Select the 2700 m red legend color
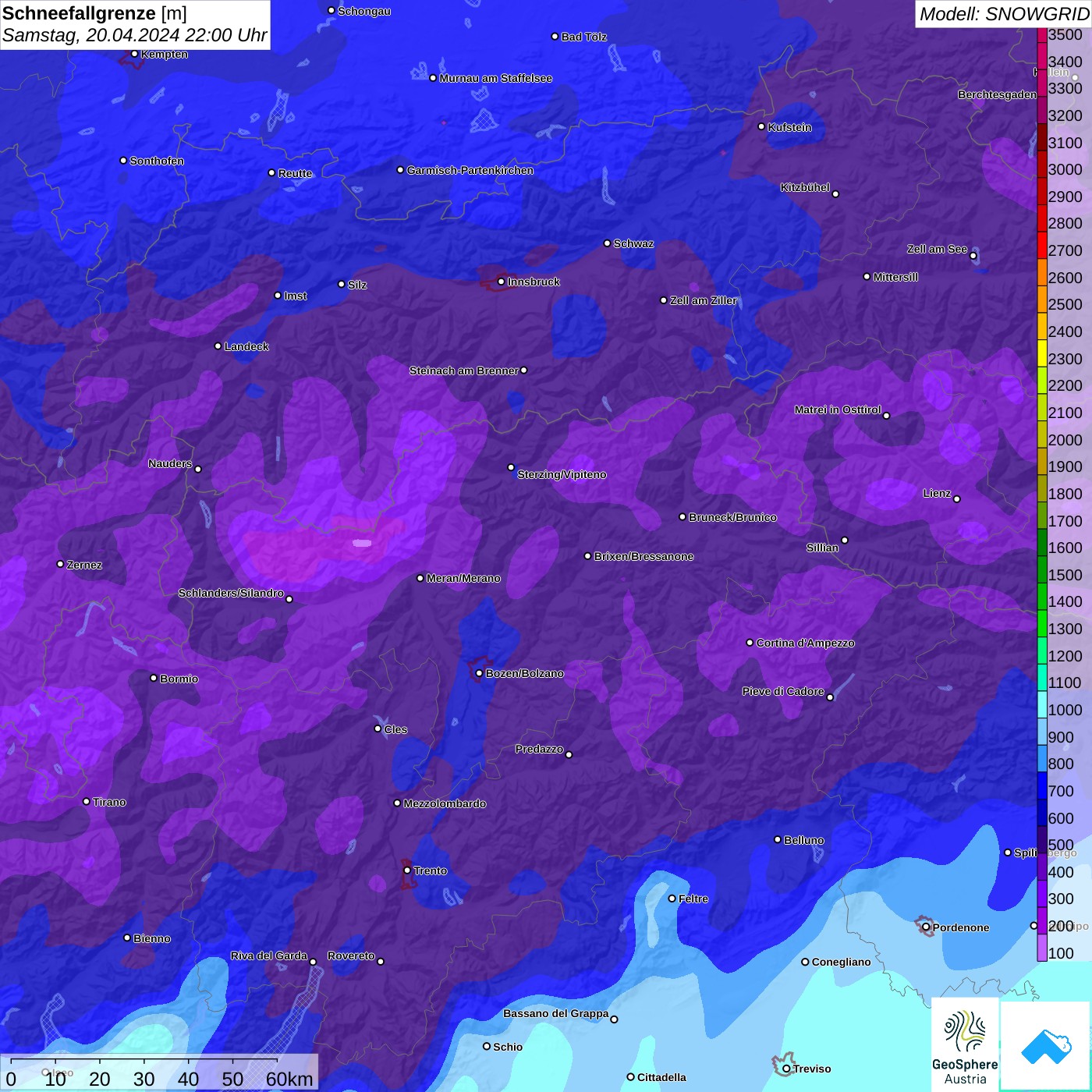Screen dimensions: 1092x1092 point(1042,245)
